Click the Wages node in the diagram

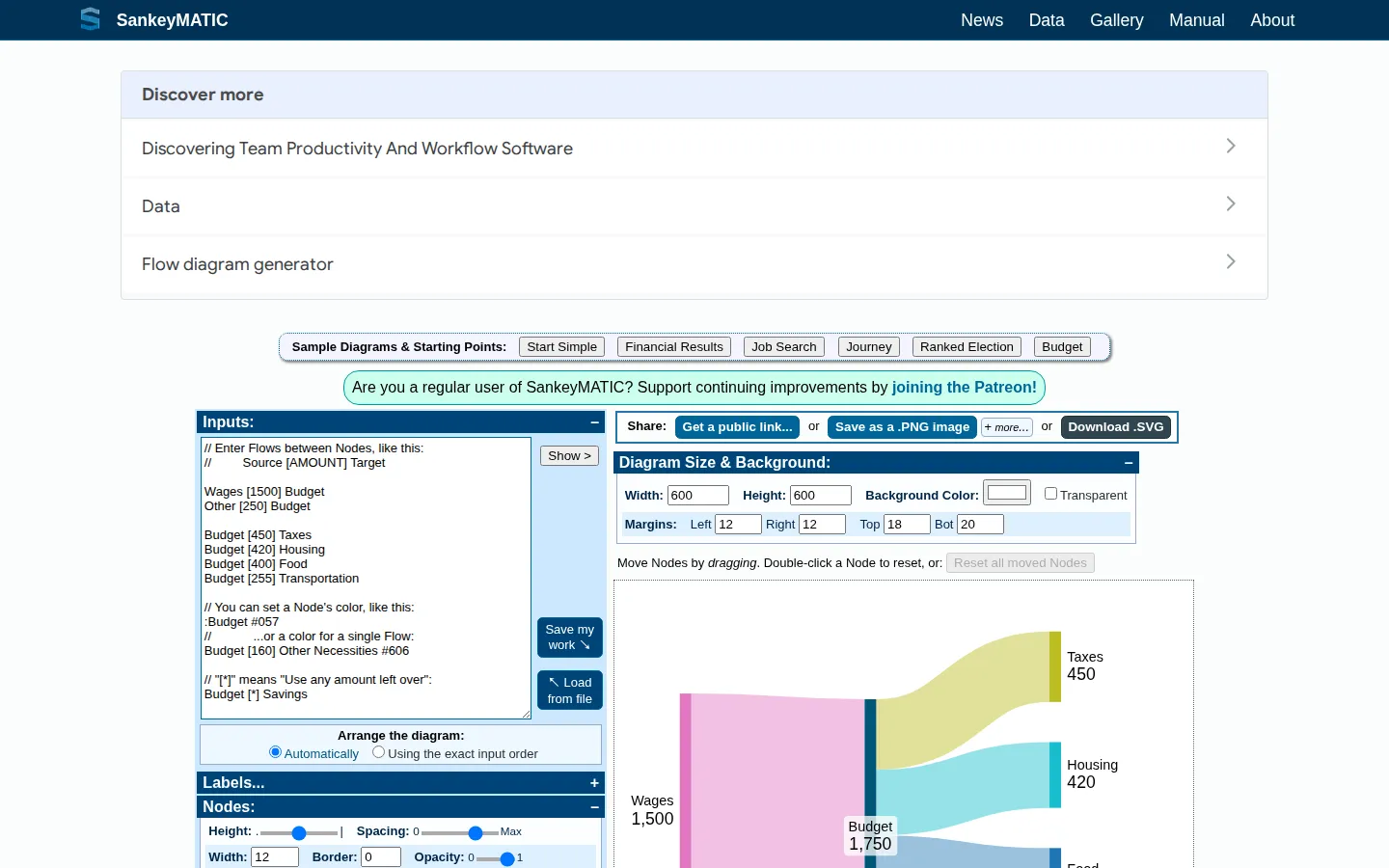click(686, 780)
